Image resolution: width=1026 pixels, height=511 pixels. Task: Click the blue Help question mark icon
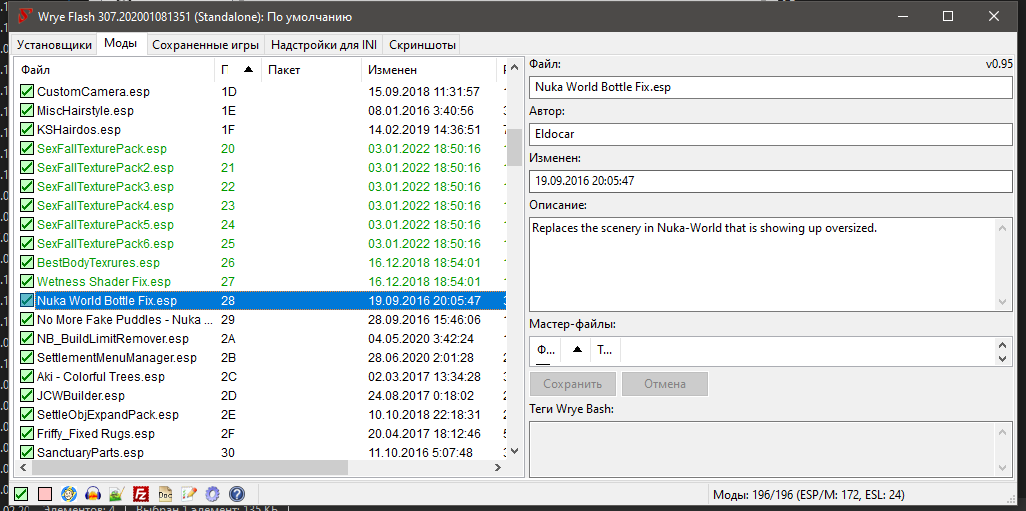[x=237, y=493]
